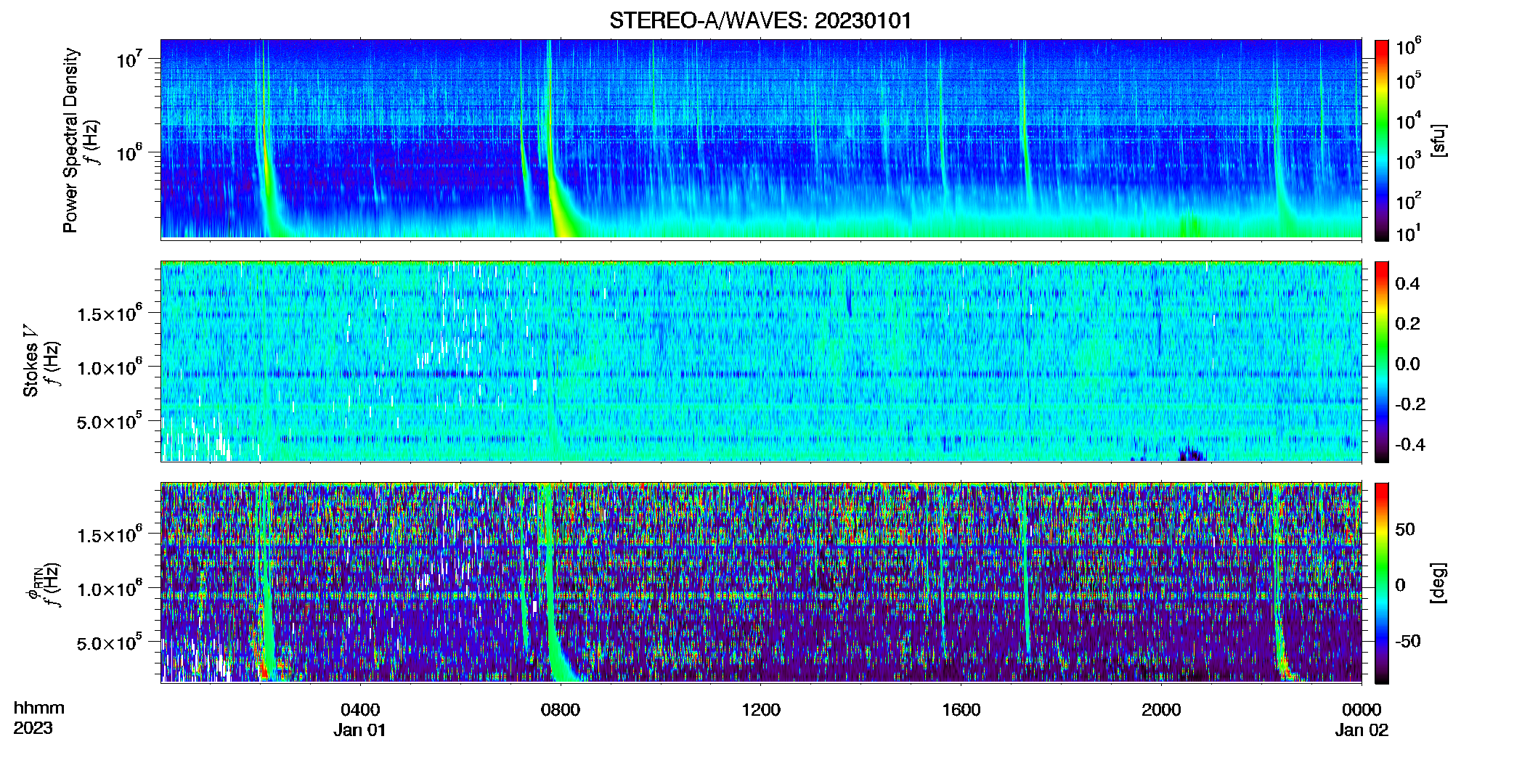Click the 10² label on sfu colorbar
The image size is (1522, 784).
point(1409,201)
